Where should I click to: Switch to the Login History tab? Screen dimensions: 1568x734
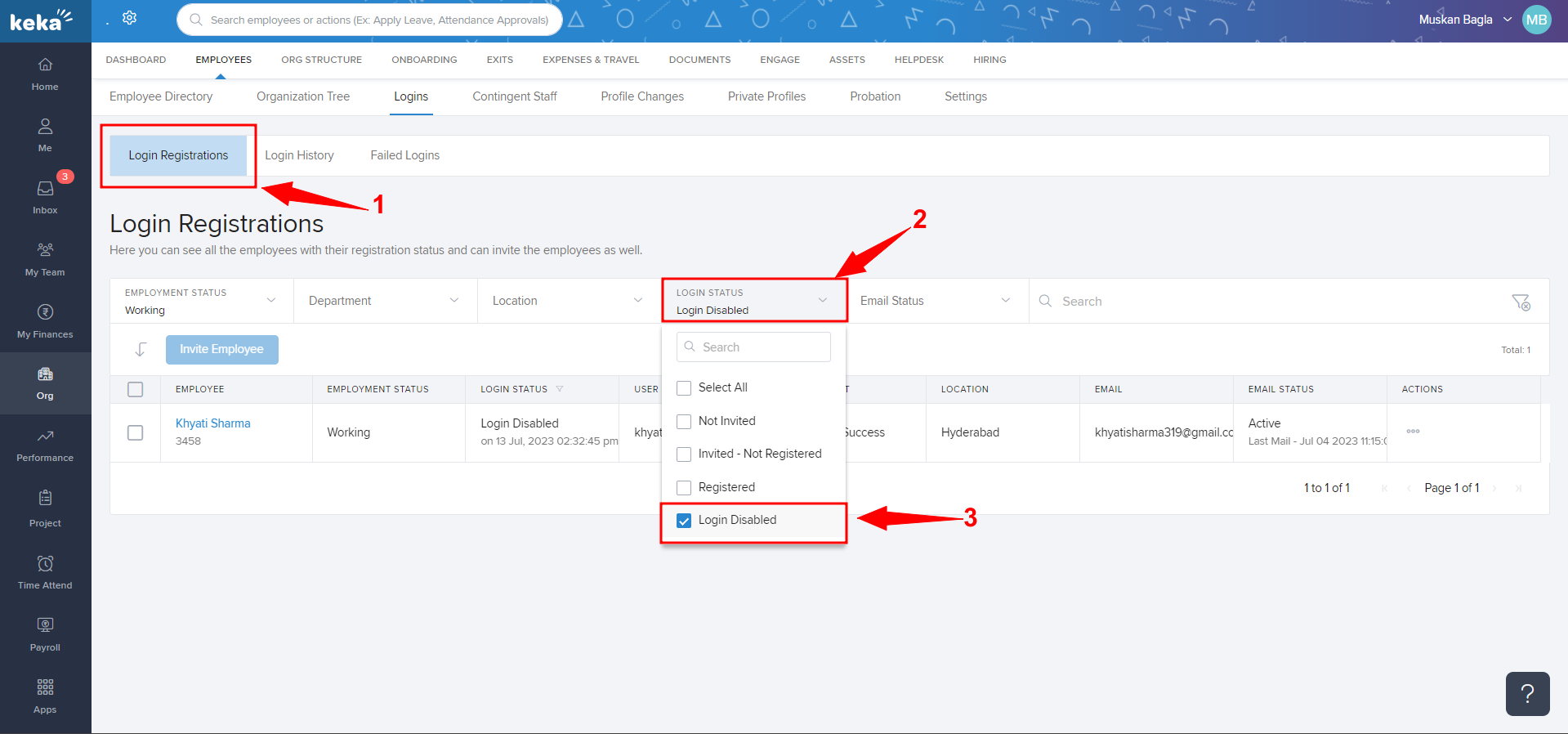(x=299, y=155)
